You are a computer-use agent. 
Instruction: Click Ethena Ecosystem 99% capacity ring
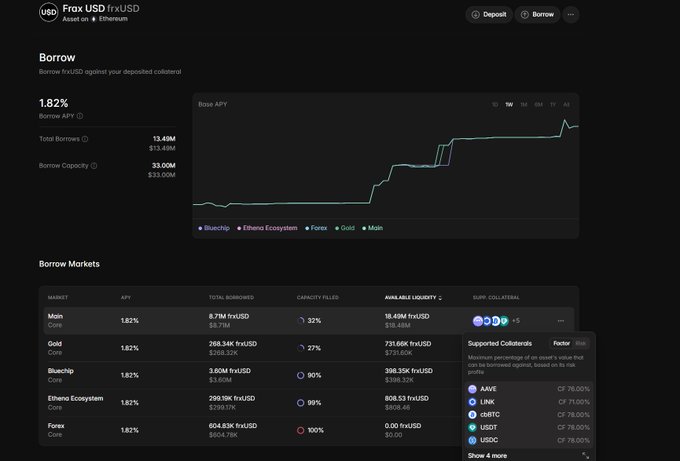coord(301,403)
